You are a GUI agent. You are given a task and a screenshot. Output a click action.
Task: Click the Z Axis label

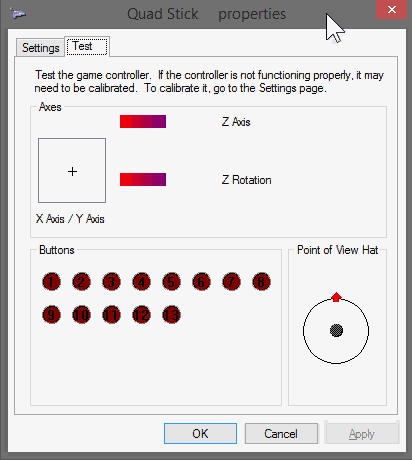236,122
